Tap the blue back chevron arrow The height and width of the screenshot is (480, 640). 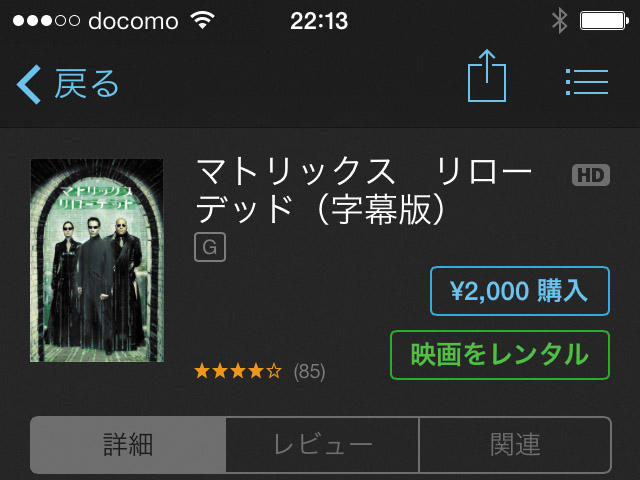click(x=29, y=84)
